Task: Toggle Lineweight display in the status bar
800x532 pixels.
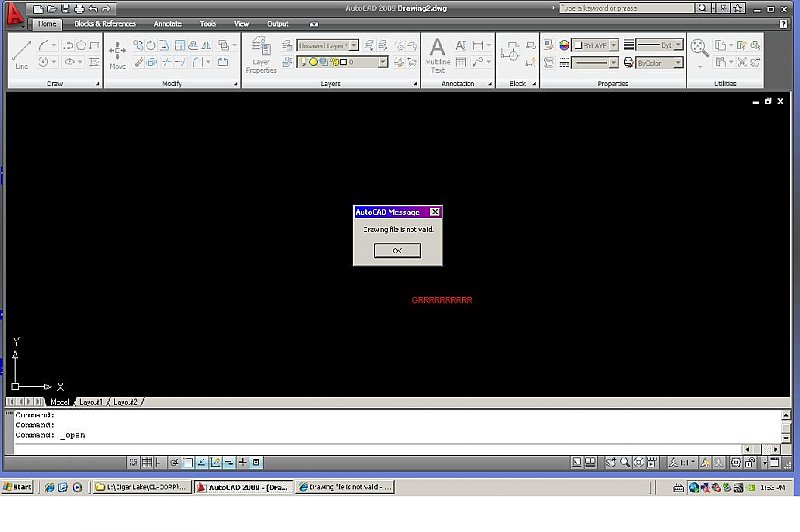Action: (242, 463)
